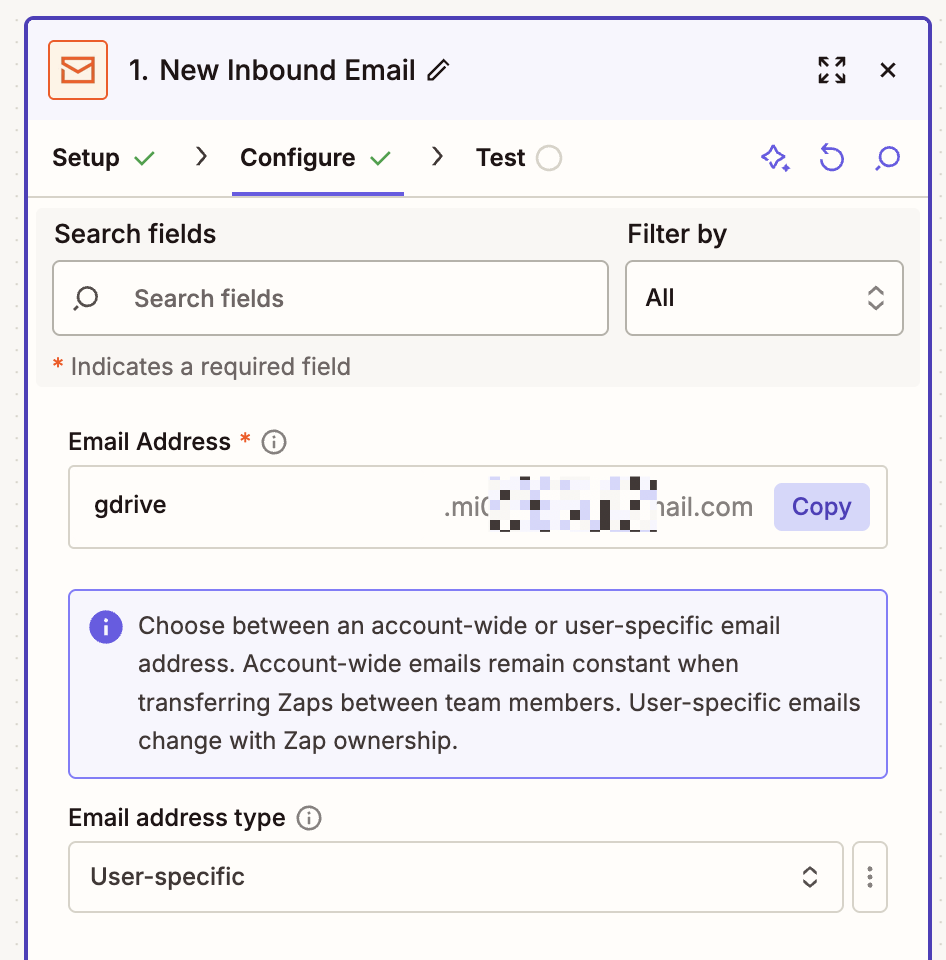This screenshot has height=960, width=946.
Task: Switch to the Setup tab
Action: pyautogui.click(x=84, y=157)
